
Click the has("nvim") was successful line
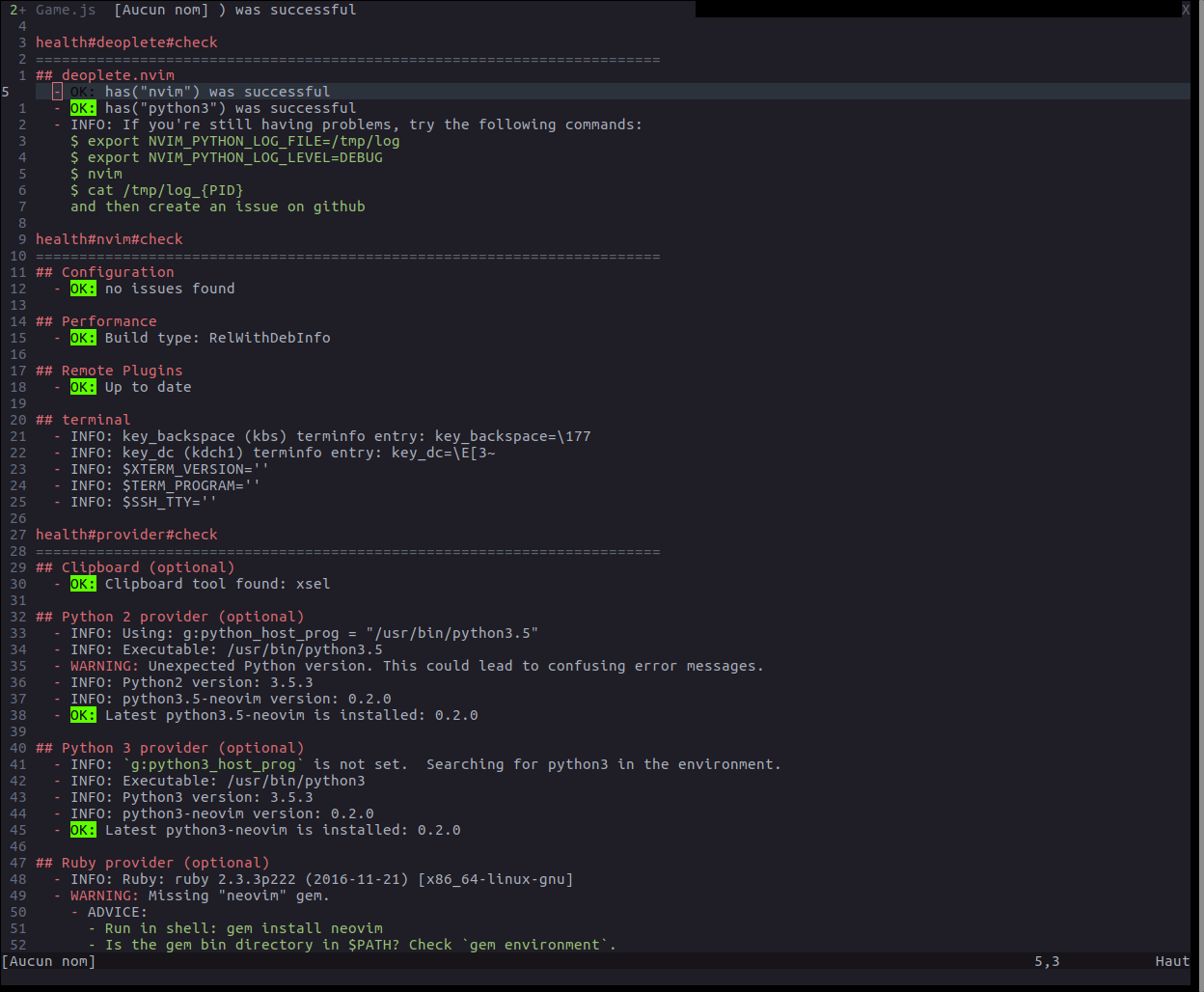(192, 92)
